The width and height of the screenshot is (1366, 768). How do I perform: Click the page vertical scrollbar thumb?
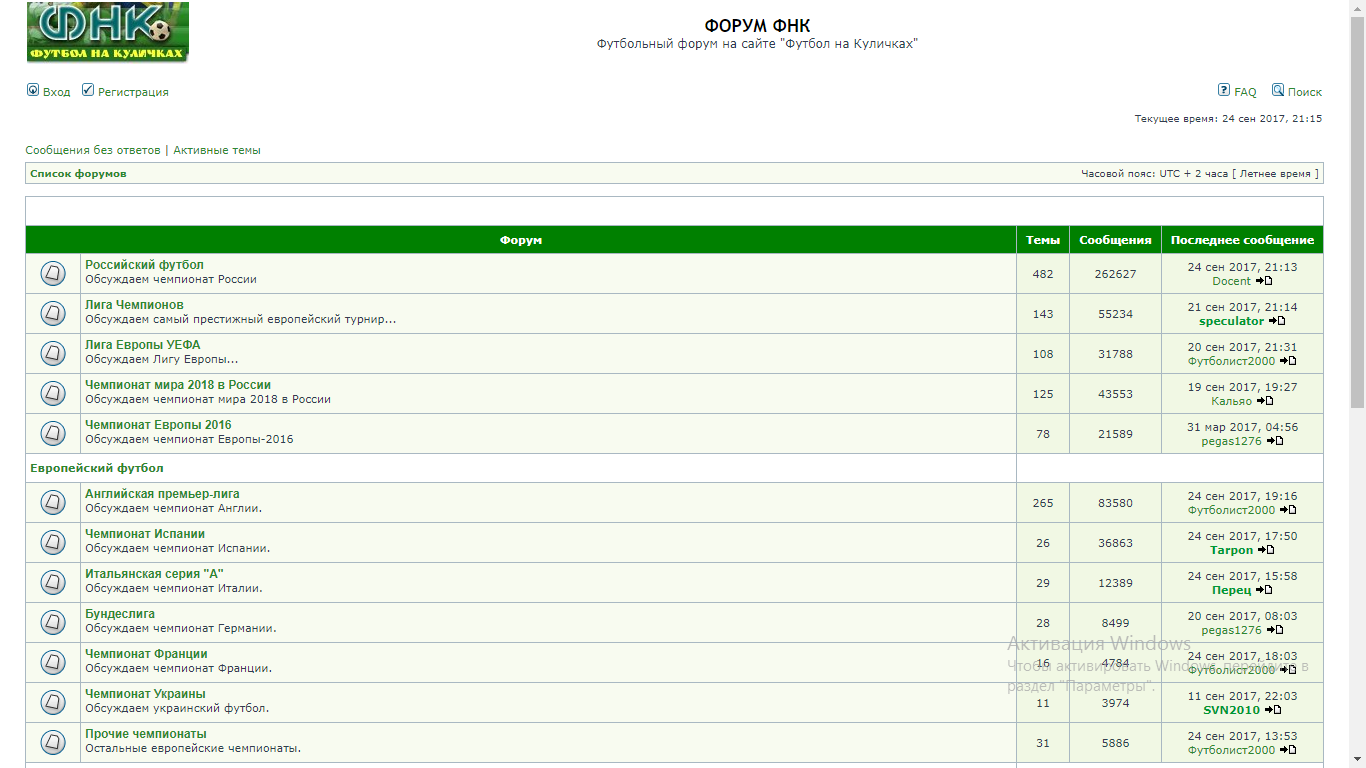(1357, 212)
